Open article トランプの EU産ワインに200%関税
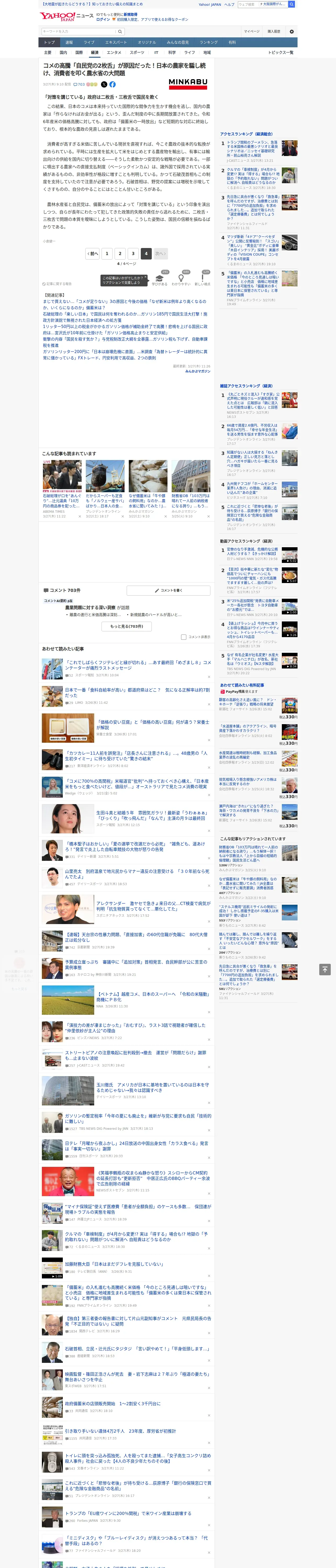The height and width of the screenshot is (1568, 336). pyautogui.click(x=128, y=1513)
